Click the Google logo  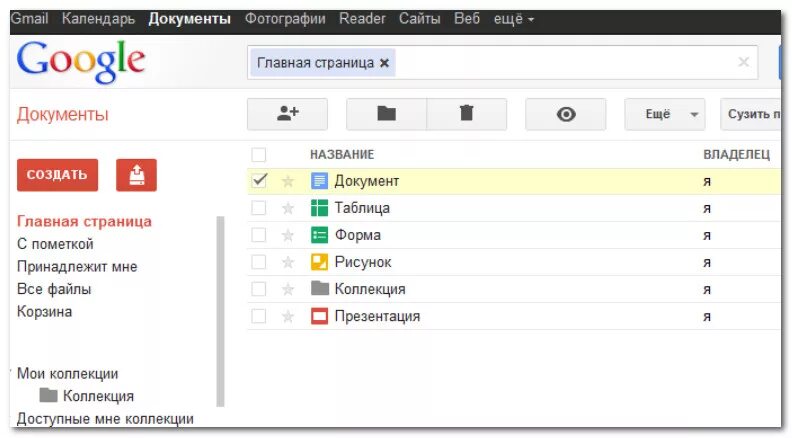[x=81, y=61]
